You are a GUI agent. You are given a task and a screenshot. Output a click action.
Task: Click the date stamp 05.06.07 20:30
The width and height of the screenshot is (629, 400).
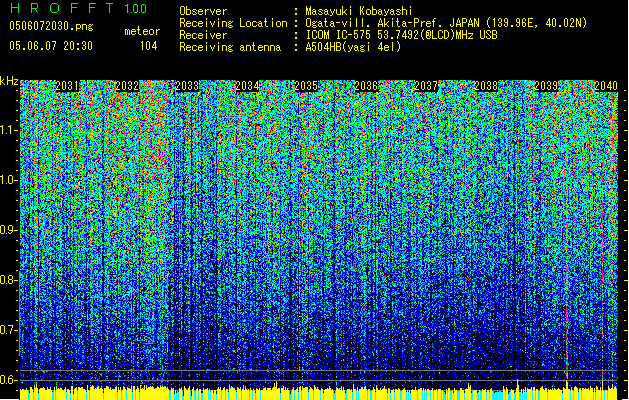[51, 46]
